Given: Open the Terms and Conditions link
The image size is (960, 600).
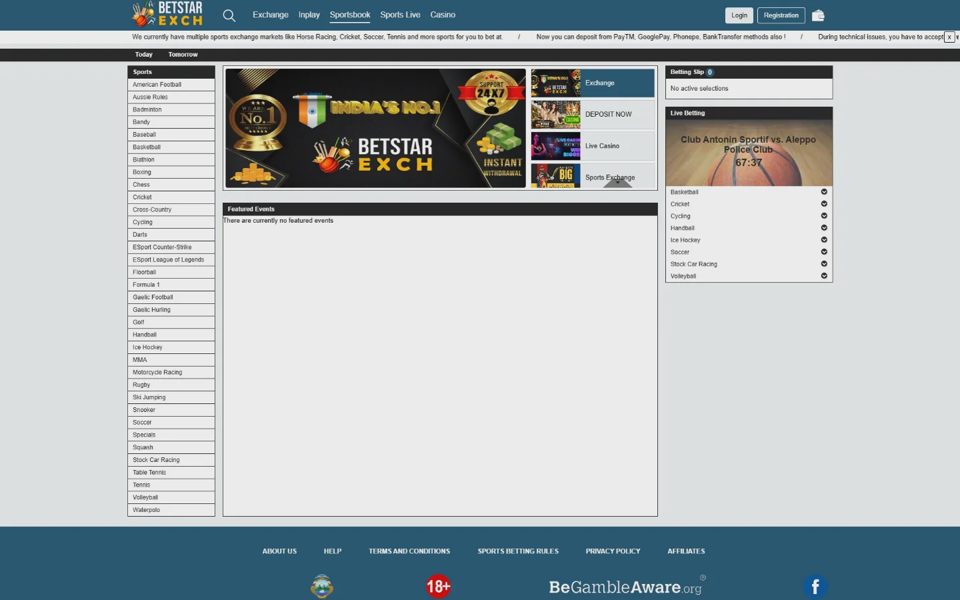Looking at the screenshot, I should (x=409, y=551).
